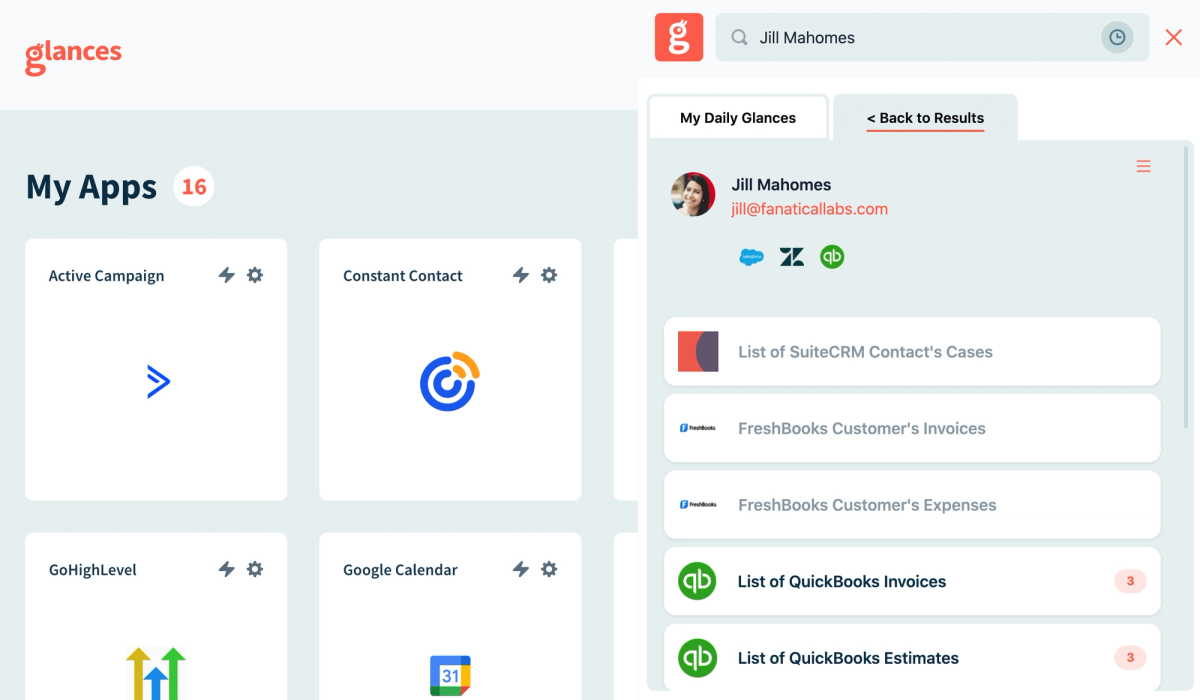Click the QuickBooks Estimates count badge 3
The width and height of the screenshot is (1200, 700).
[1130, 658]
